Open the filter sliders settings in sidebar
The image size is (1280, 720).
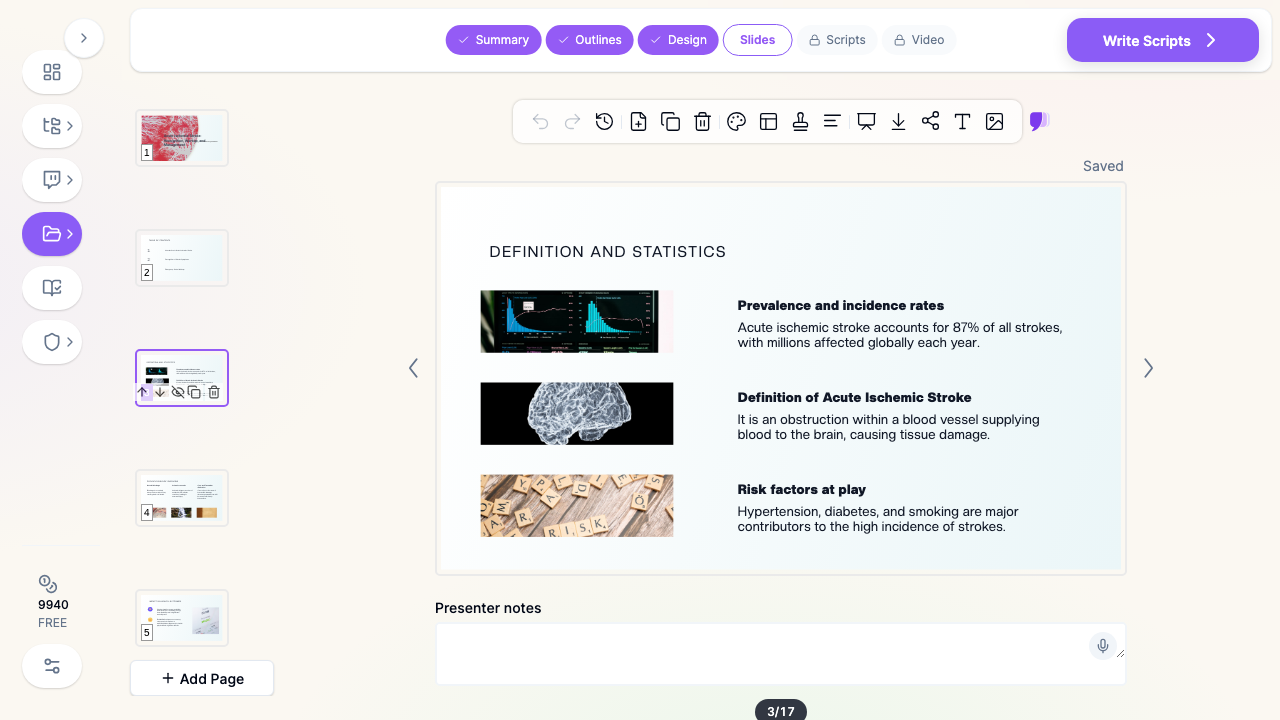point(52,666)
